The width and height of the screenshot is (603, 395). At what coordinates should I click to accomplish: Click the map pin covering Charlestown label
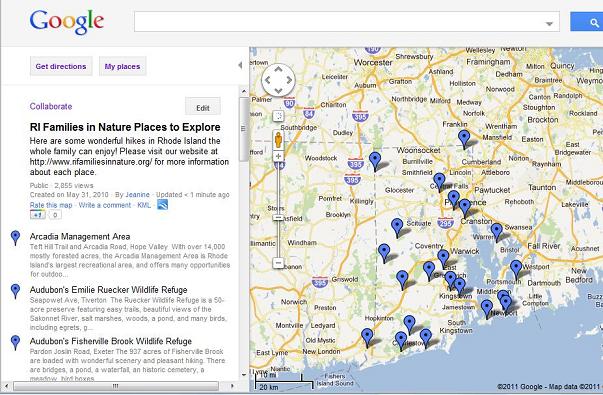[x=401, y=340]
